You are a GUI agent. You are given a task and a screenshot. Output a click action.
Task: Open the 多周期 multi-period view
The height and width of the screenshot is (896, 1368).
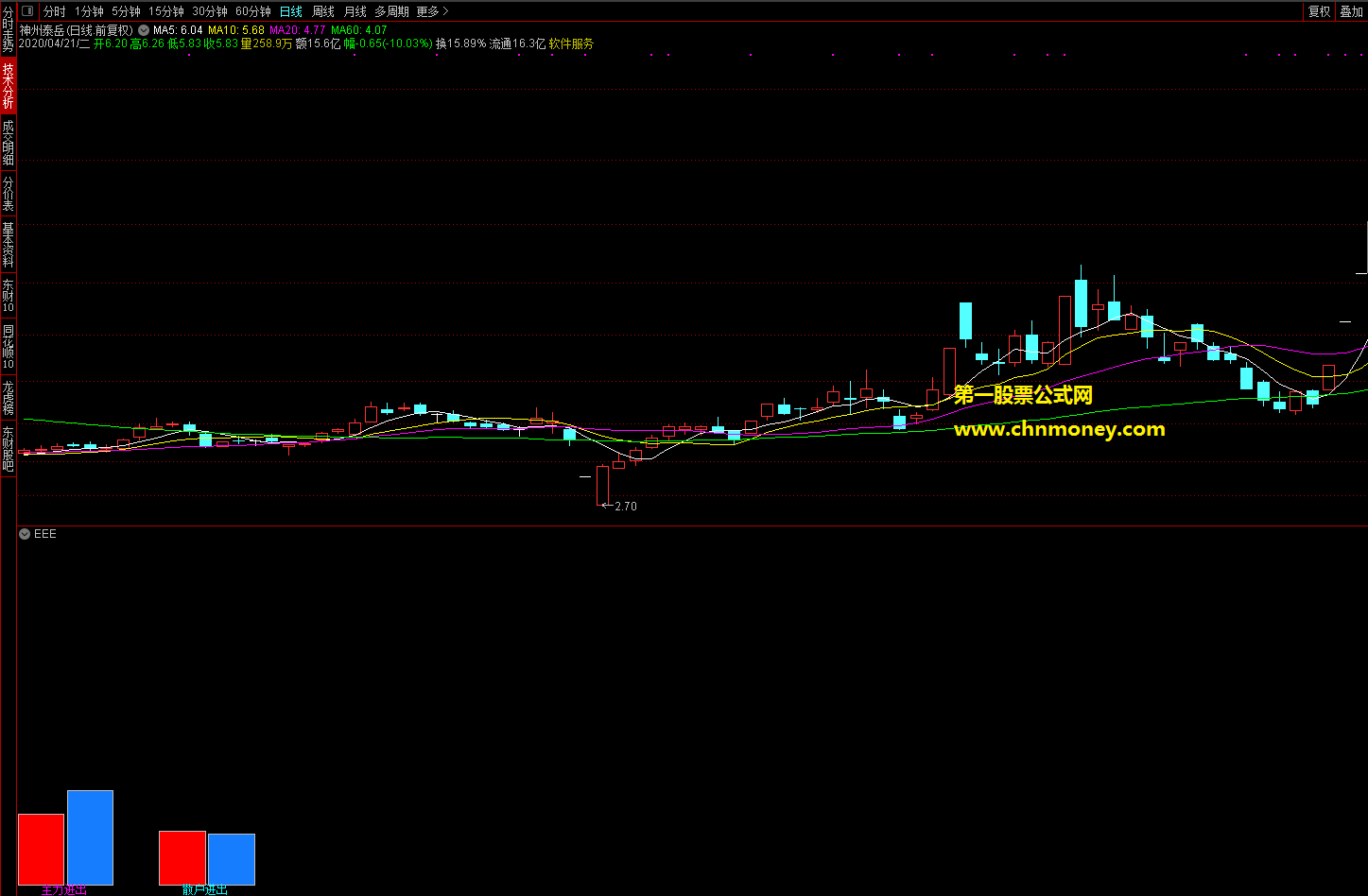tap(392, 11)
